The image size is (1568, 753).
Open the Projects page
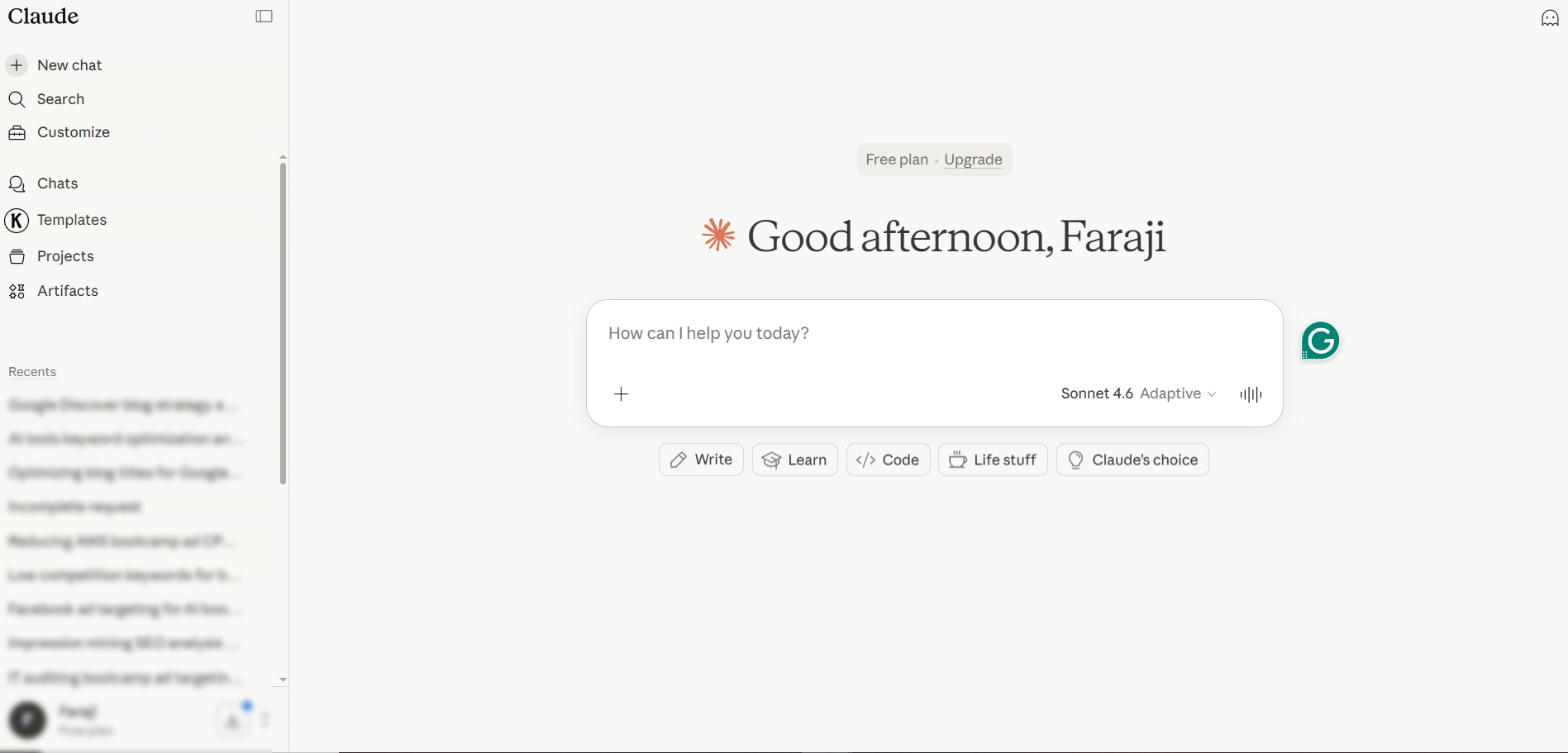pos(65,256)
